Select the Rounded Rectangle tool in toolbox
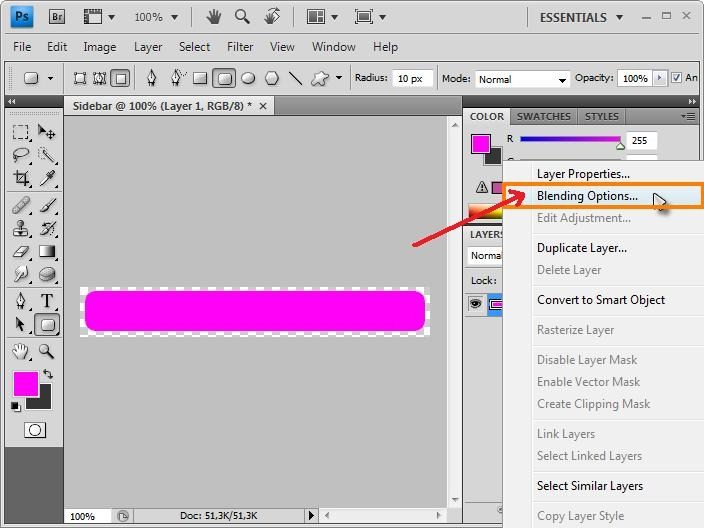Viewport: 704px width, 528px height. (47, 325)
